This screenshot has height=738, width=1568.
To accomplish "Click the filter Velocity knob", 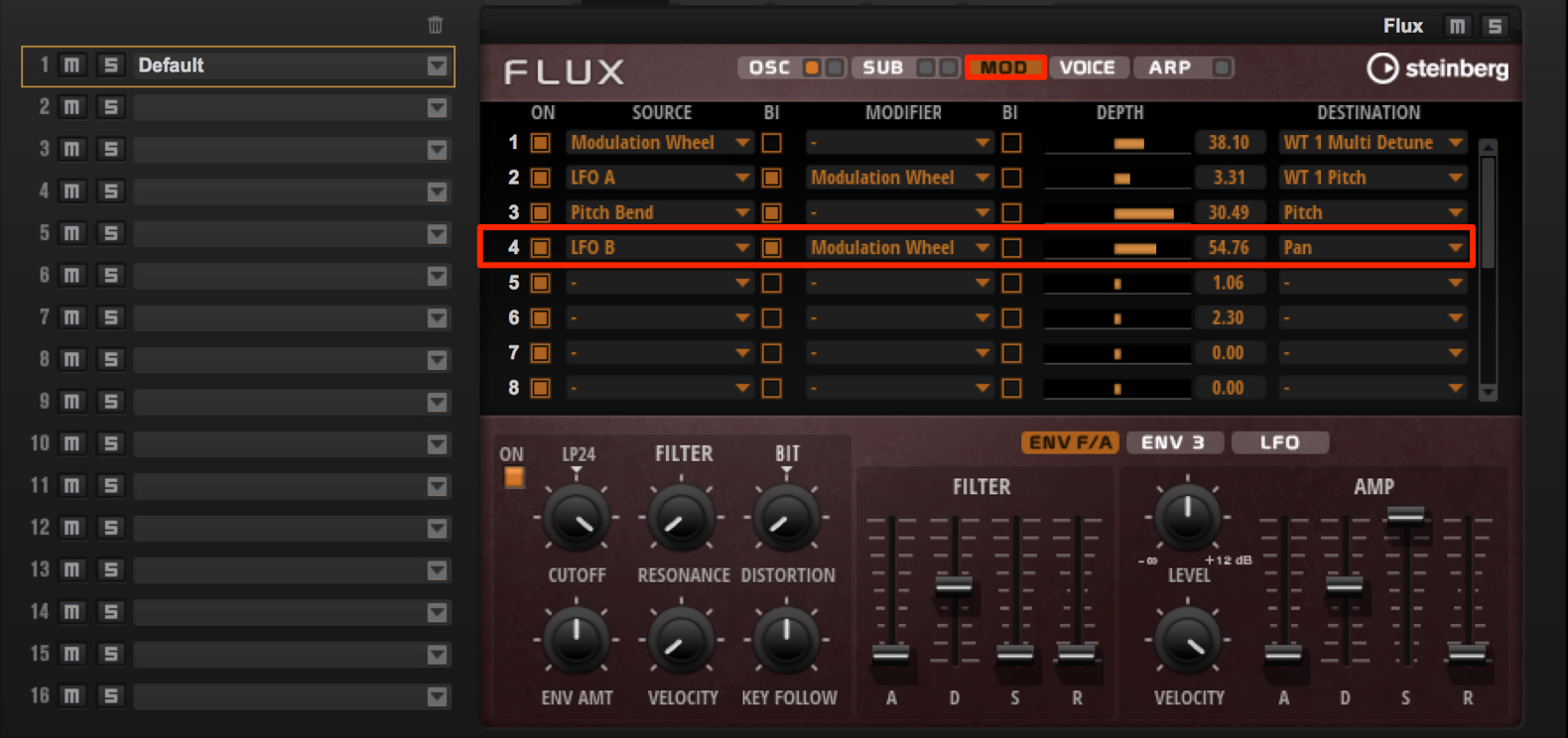I will pyautogui.click(x=682, y=641).
